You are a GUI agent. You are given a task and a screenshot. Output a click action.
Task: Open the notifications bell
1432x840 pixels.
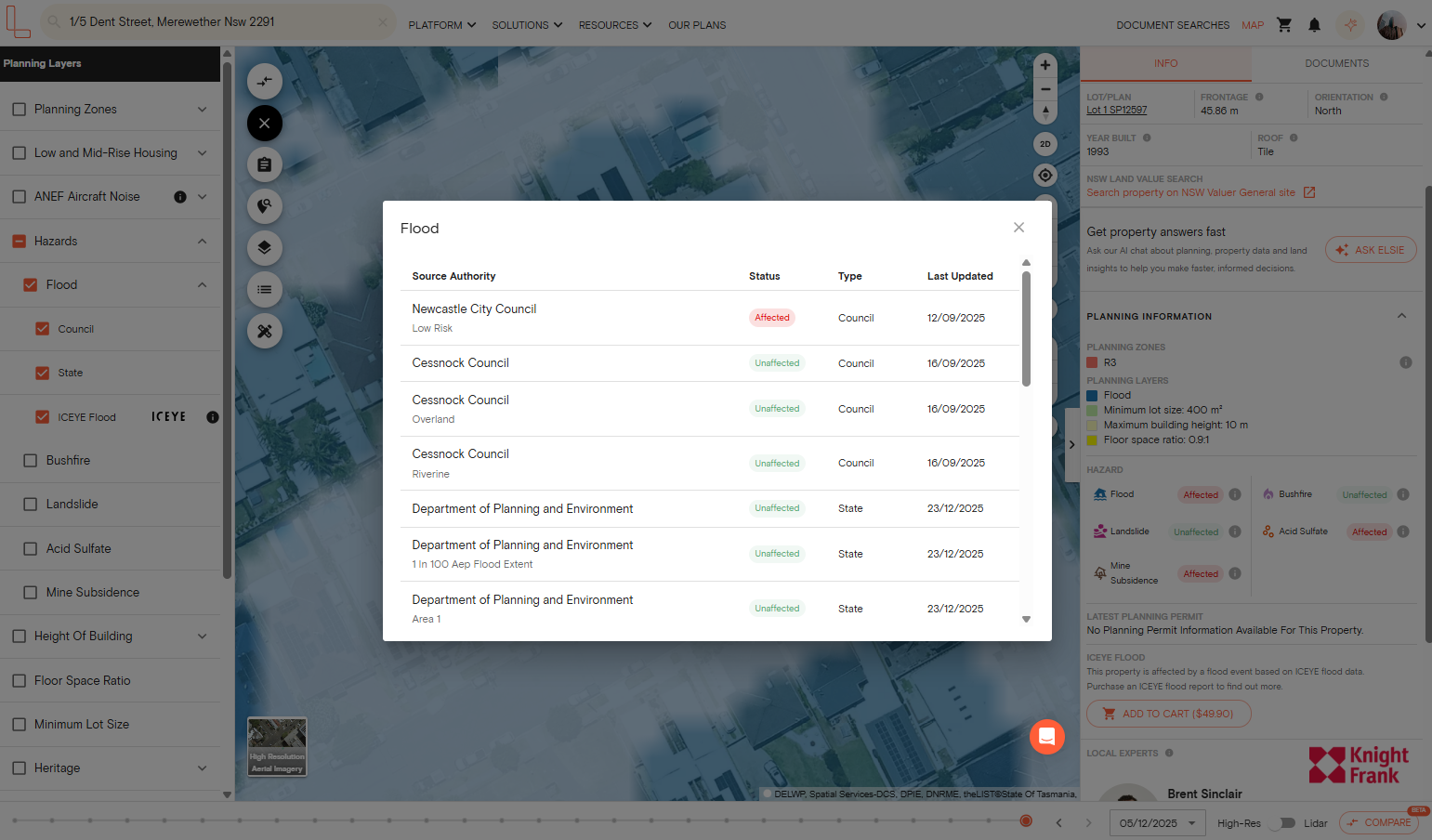pos(1314,25)
